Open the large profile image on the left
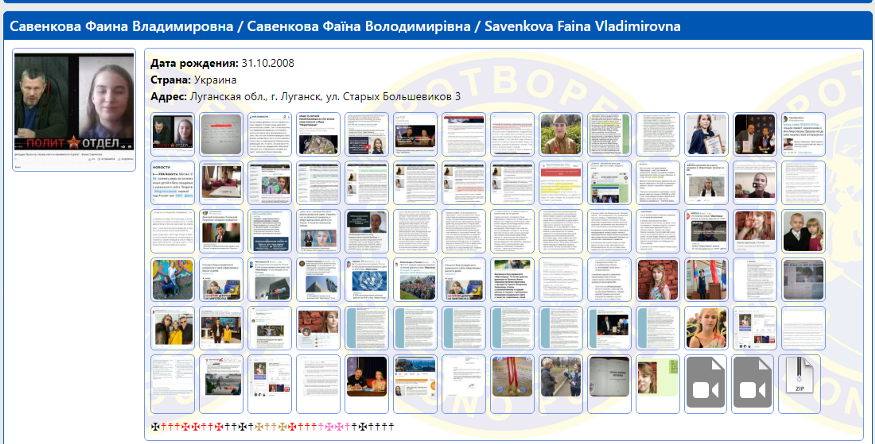The width and height of the screenshot is (875, 444). point(73,103)
